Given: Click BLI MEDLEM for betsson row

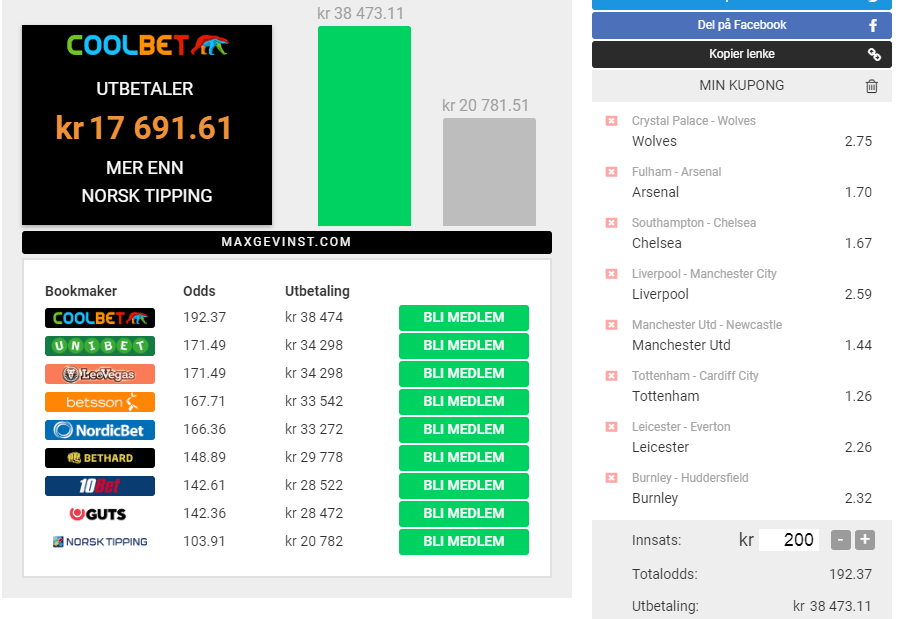Looking at the screenshot, I should click(464, 402).
